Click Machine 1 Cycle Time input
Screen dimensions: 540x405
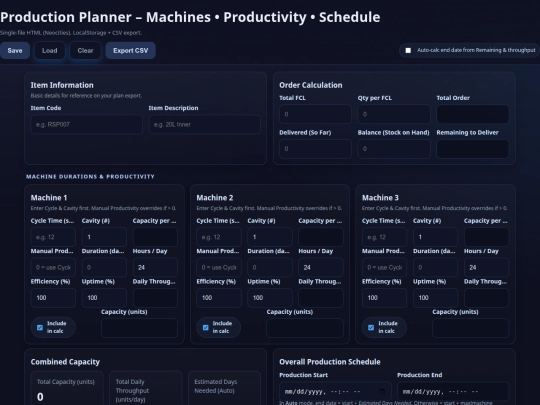tap(53, 237)
